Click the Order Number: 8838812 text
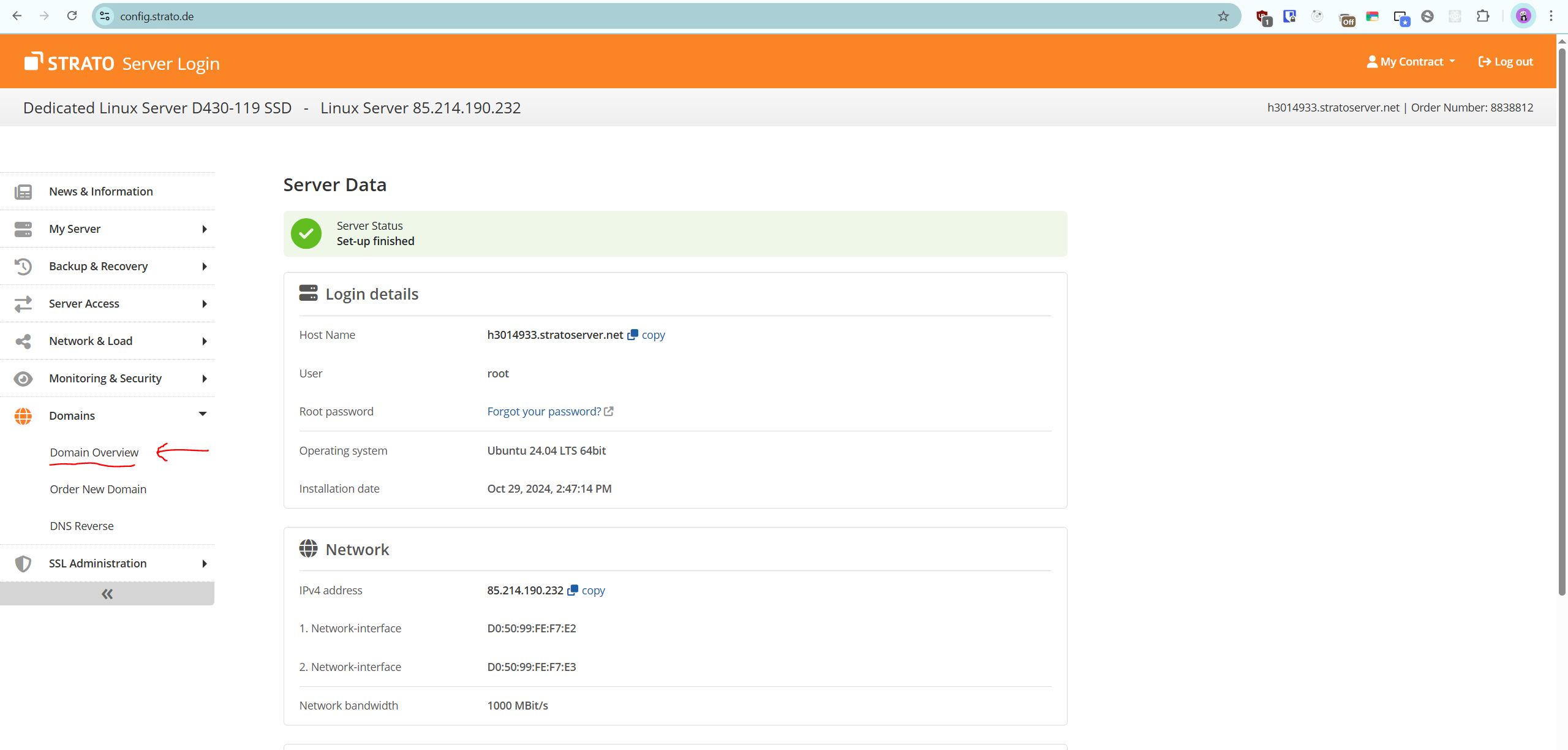This screenshot has height=750, width=1568. (x=1472, y=108)
